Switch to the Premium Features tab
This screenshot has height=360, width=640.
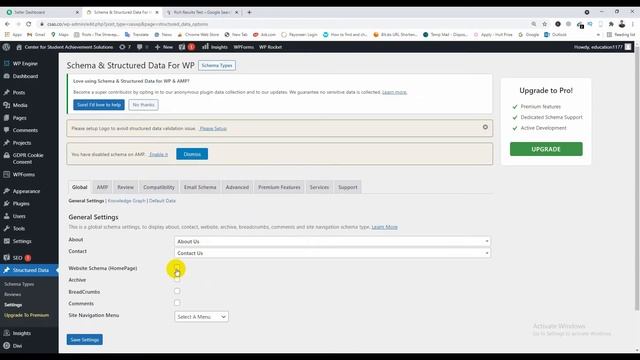[279, 187]
